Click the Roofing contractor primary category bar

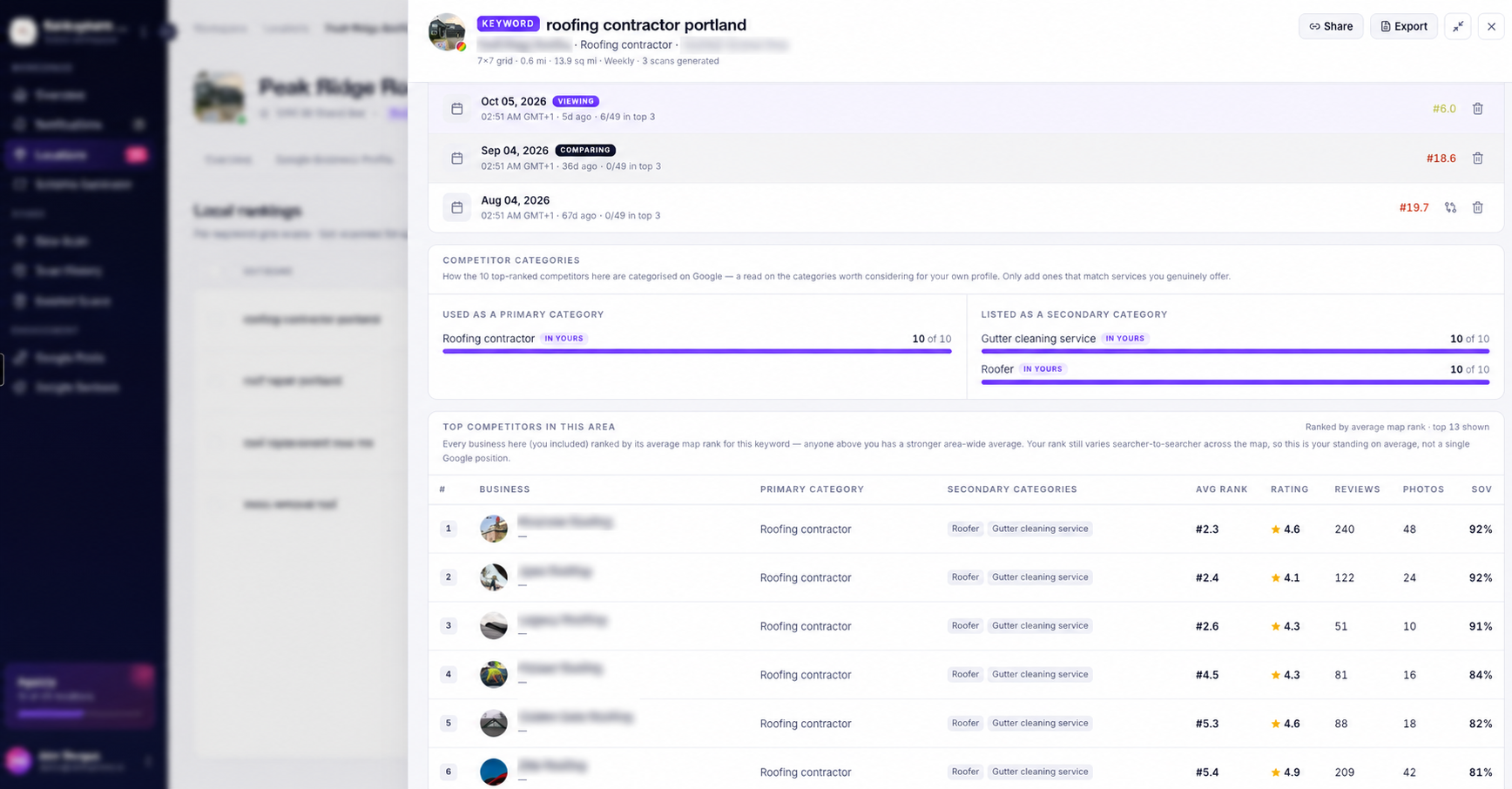697,351
